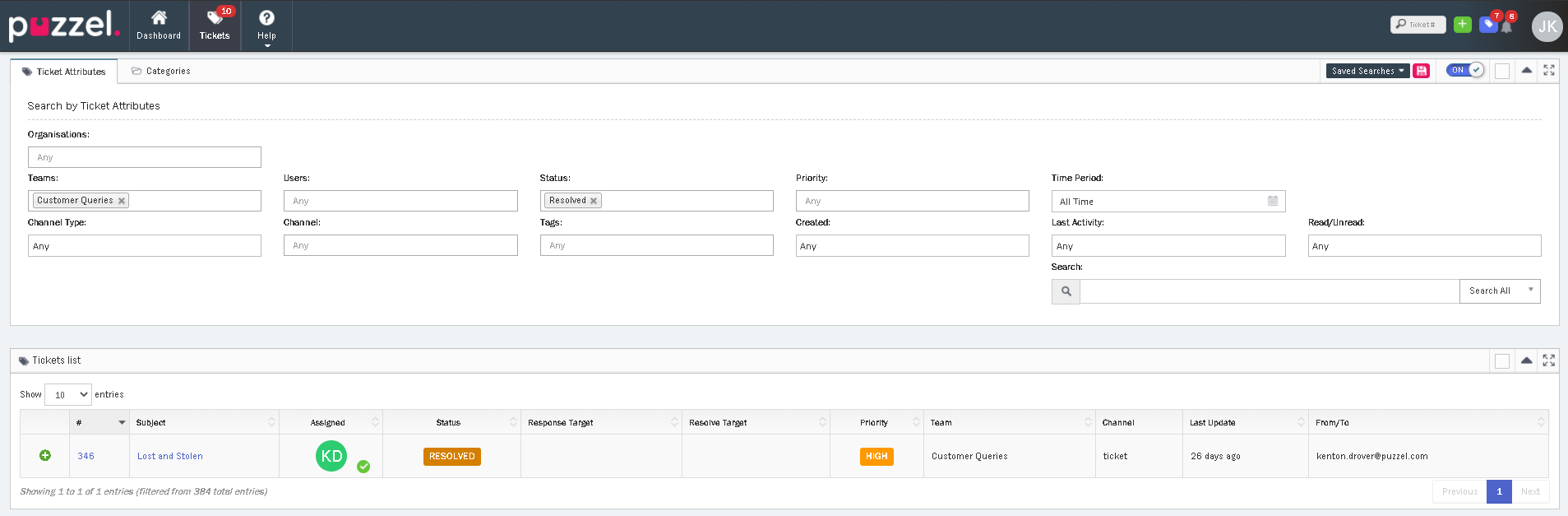Tick the checkbox in search panel header
Viewport: 1568px width, 516px height.
pos(1501,71)
